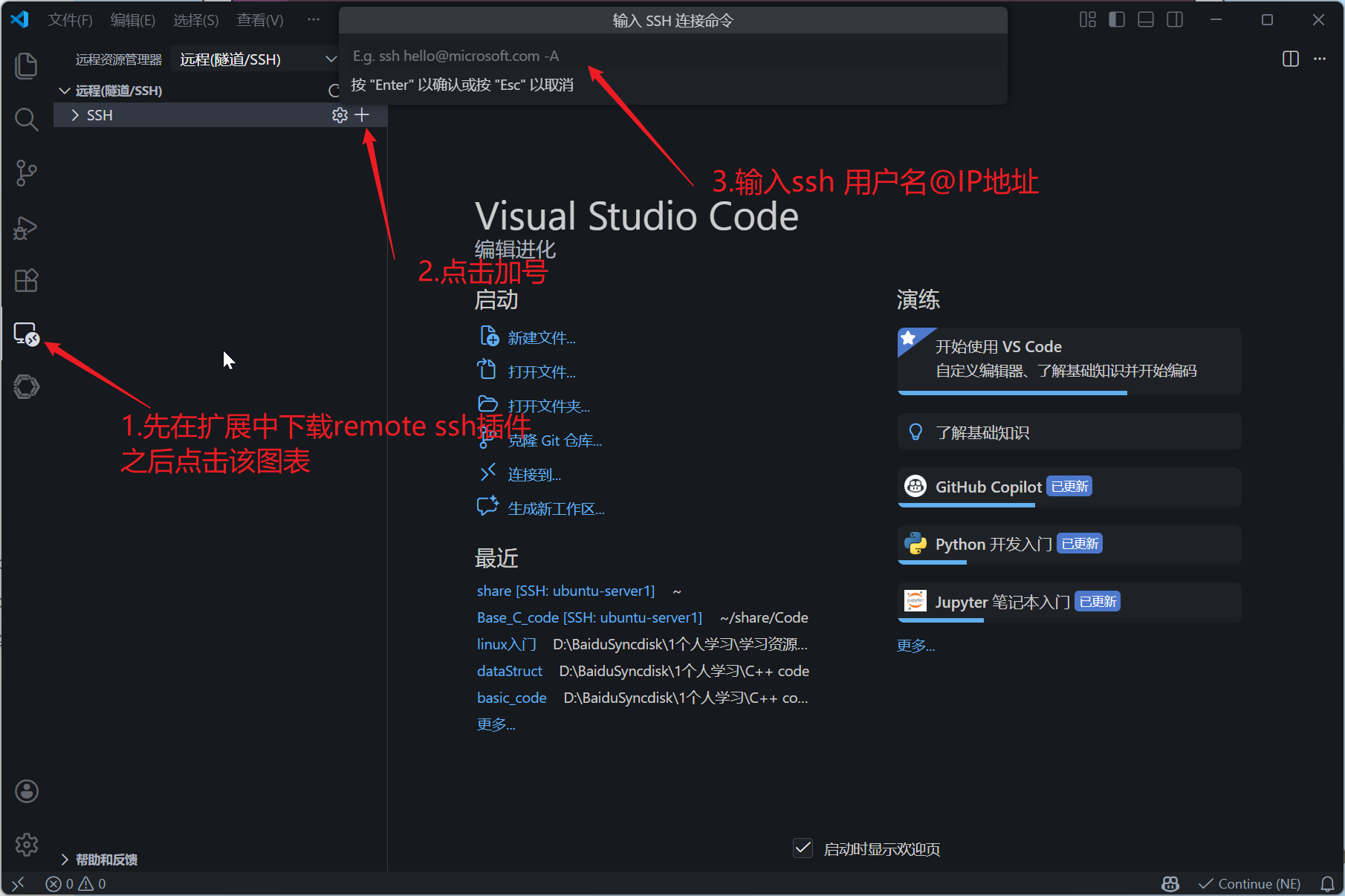Open the GitHub Copilot walkthrough

coord(1069,487)
